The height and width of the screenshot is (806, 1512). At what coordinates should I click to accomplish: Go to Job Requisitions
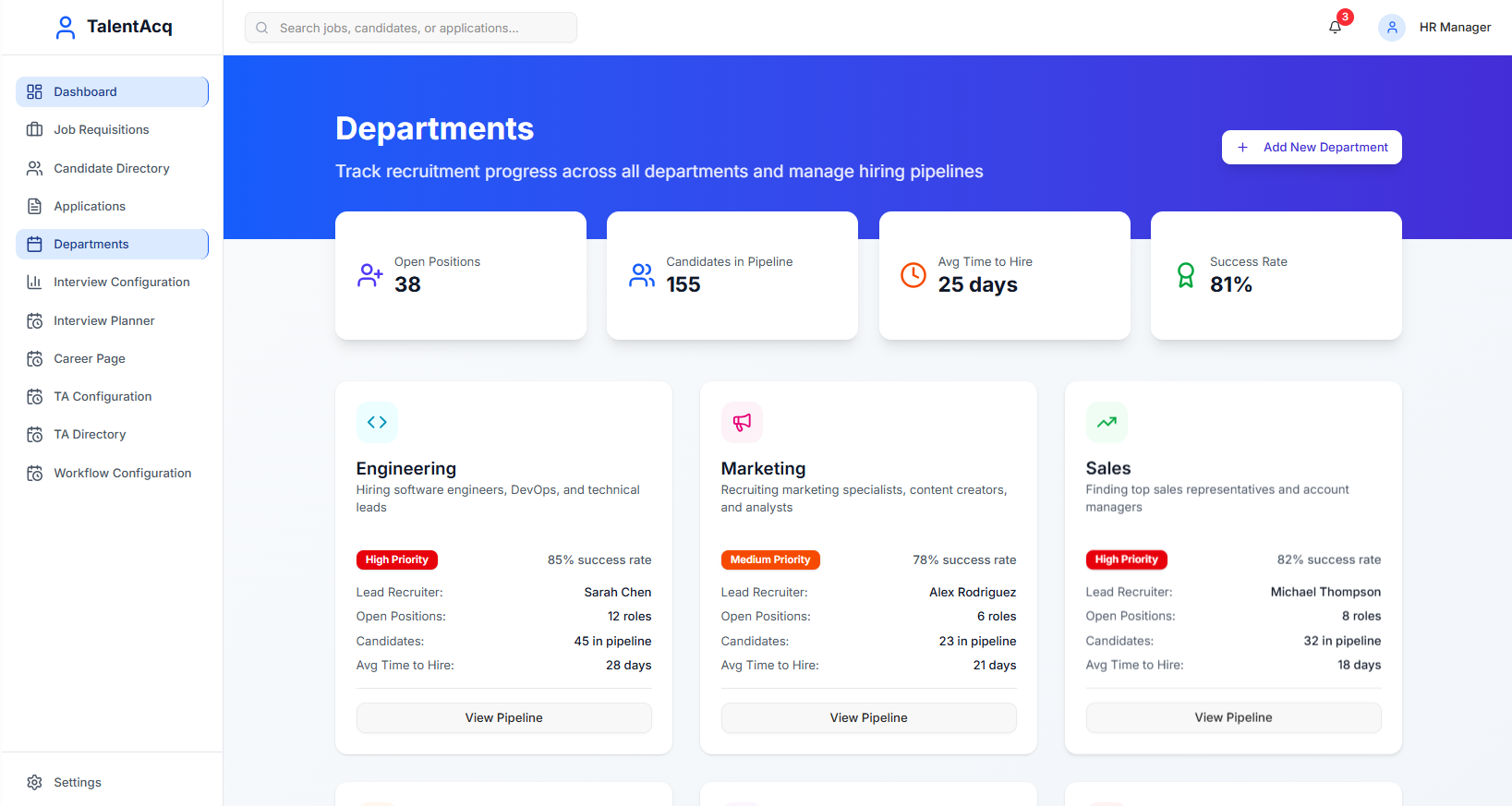tap(112, 129)
